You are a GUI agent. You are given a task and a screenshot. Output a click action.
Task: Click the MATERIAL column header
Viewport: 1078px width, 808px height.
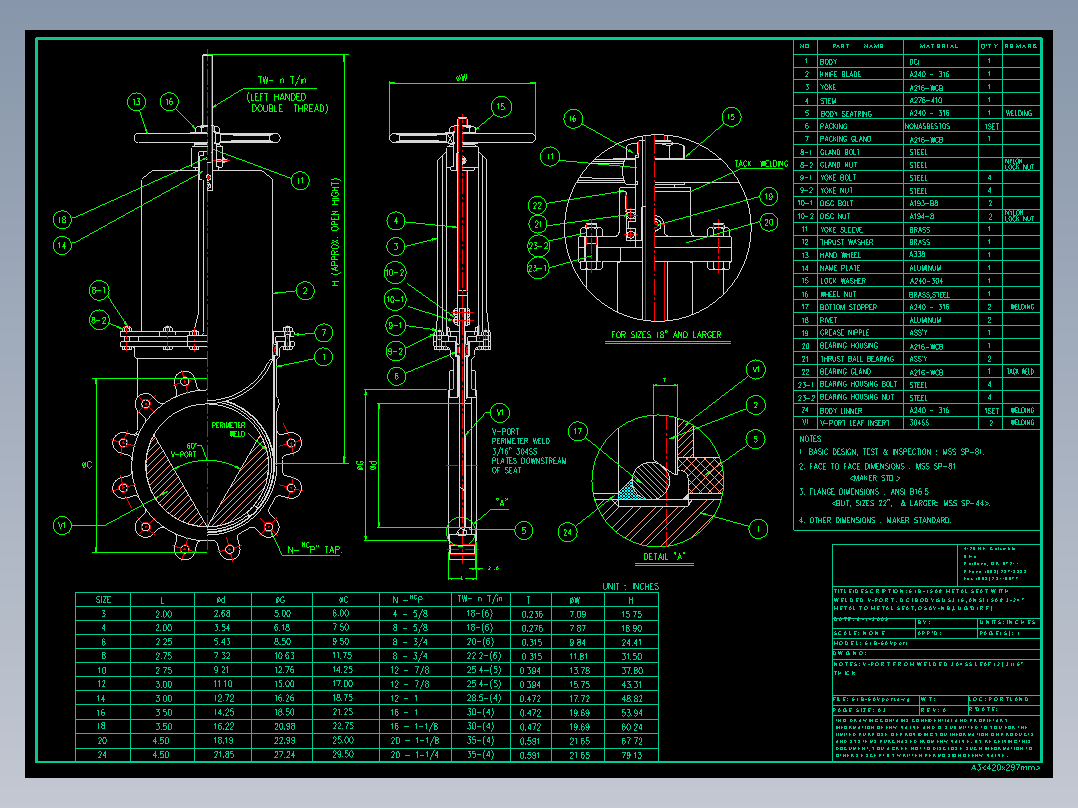point(939,46)
